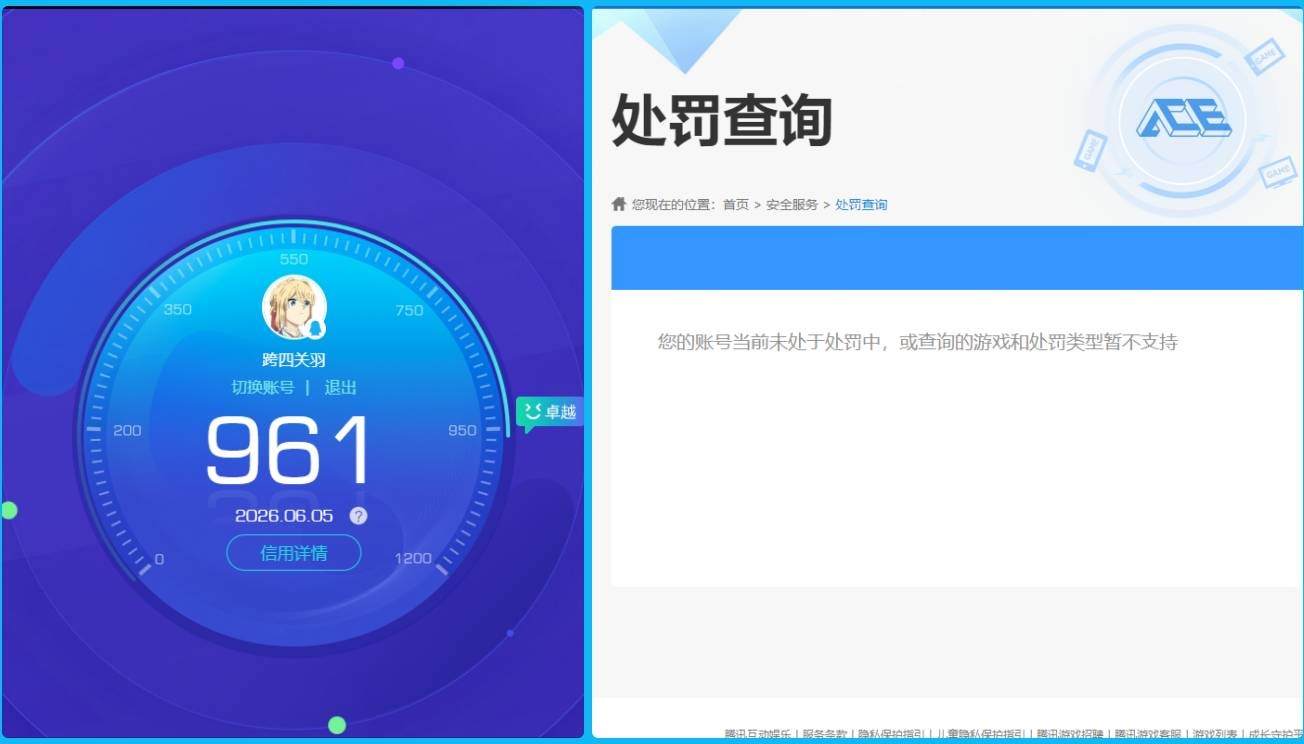Click the 550 mark on the gauge
This screenshot has height=744, width=1304.
294,259
